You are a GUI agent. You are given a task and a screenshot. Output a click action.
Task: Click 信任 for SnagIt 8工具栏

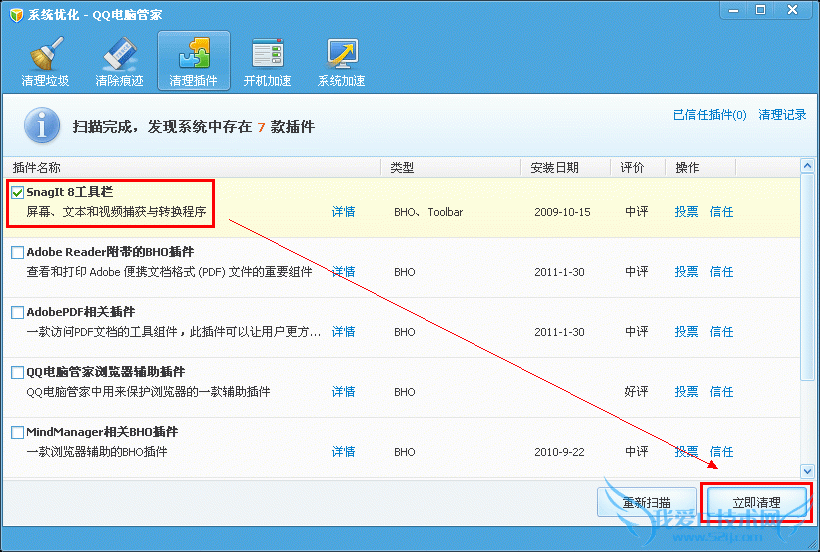721,212
